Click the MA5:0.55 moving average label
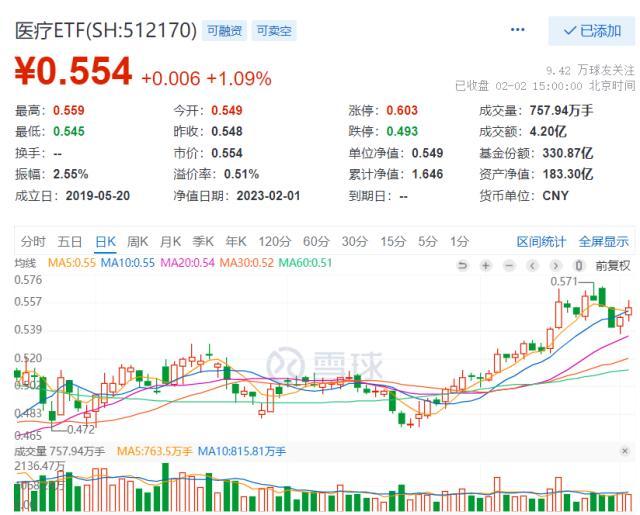Screen dimensions: 640x515 point(71,262)
